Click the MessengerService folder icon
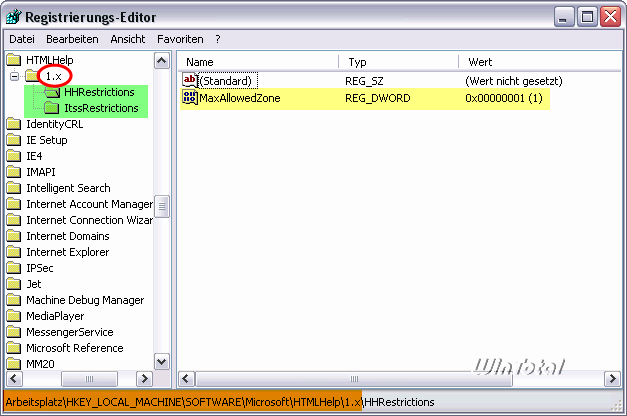 [x=14, y=332]
